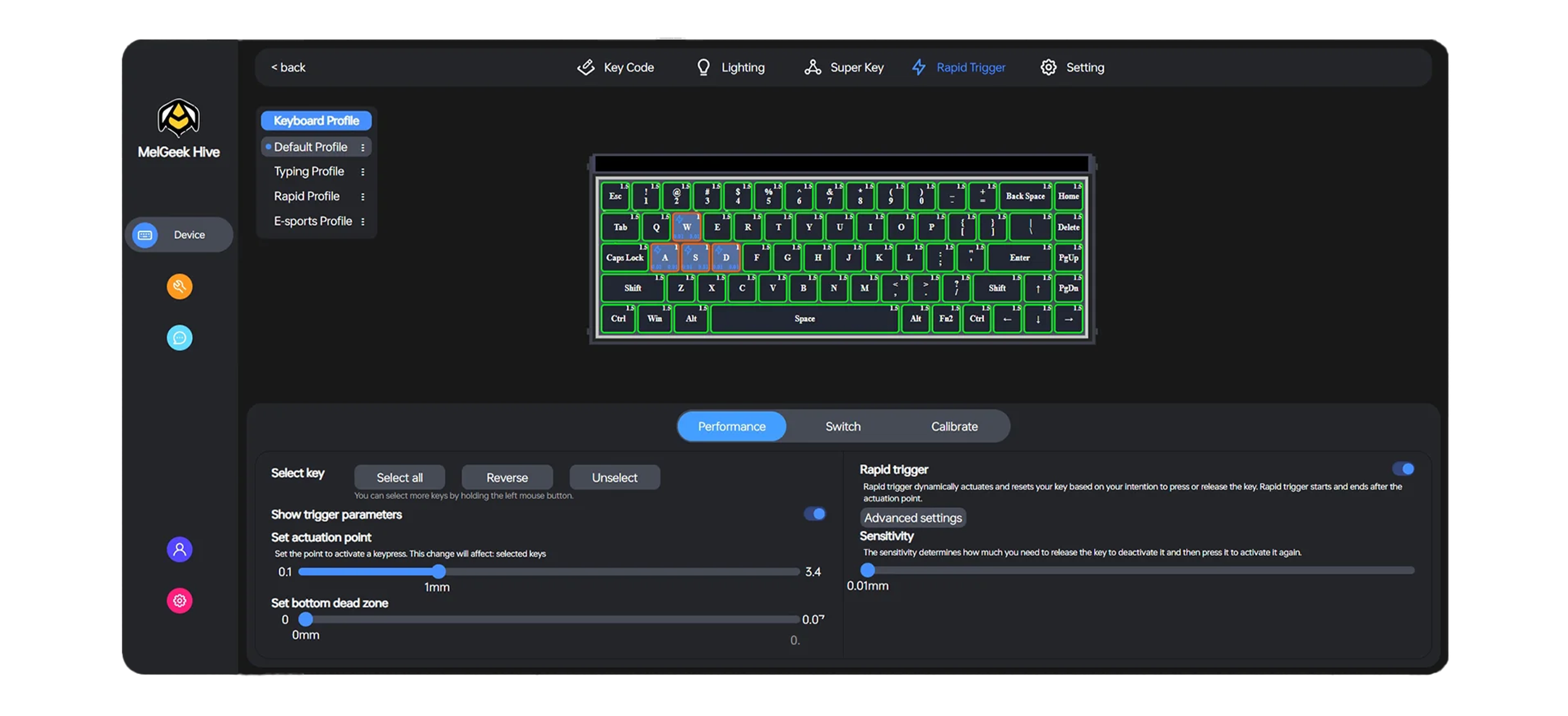Click the orange wrench sidebar icon
Screen dimensions: 1568x716
179,287
